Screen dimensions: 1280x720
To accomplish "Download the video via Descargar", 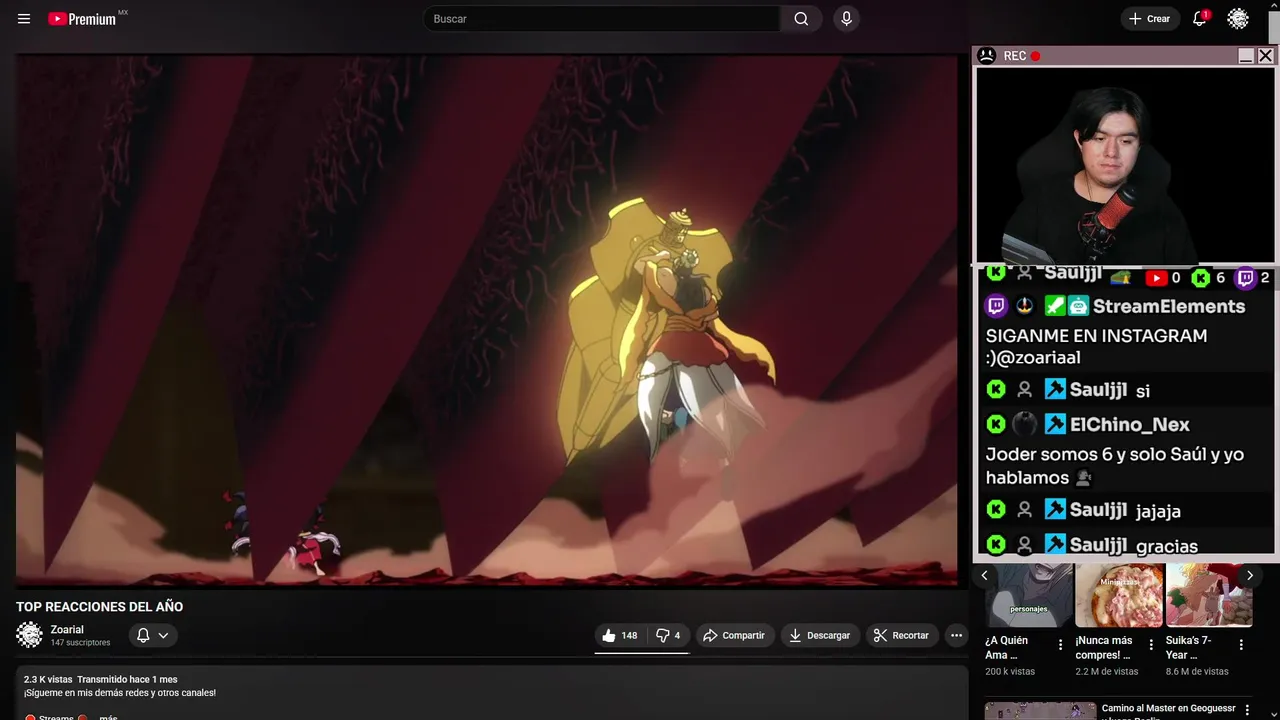I will pyautogui.click(x=819, y=635).
